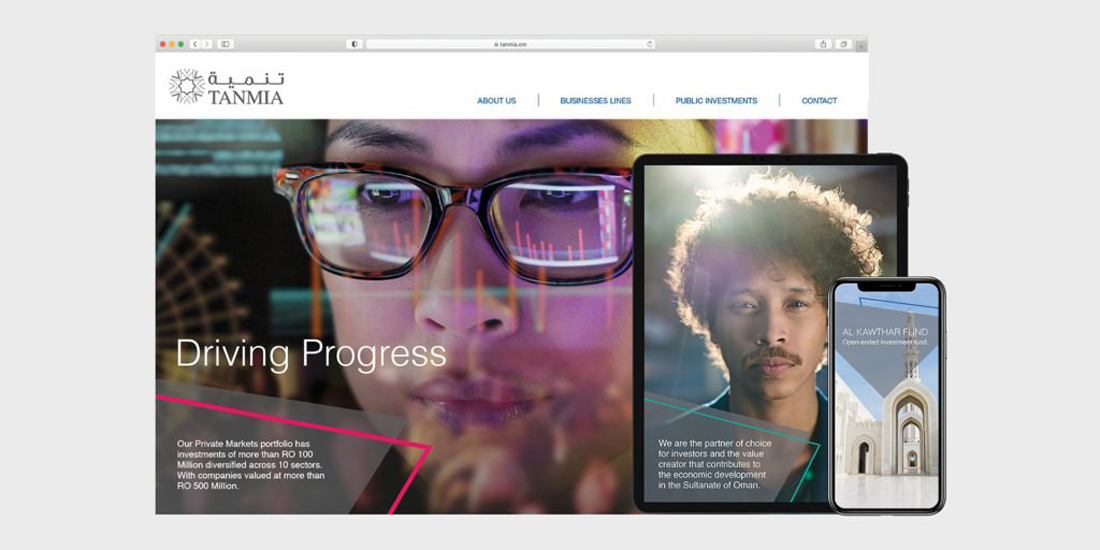Toggle the Safari sidebar button

click(x=225, y=44)
